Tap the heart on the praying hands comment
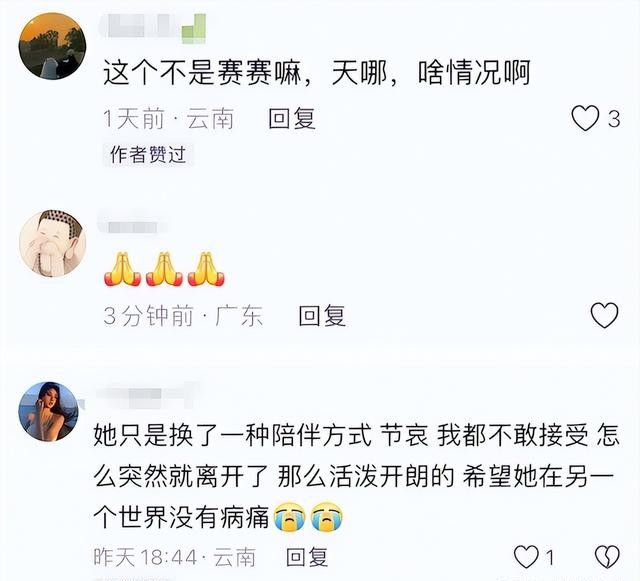The image size is (640, 581). (604, 315)
